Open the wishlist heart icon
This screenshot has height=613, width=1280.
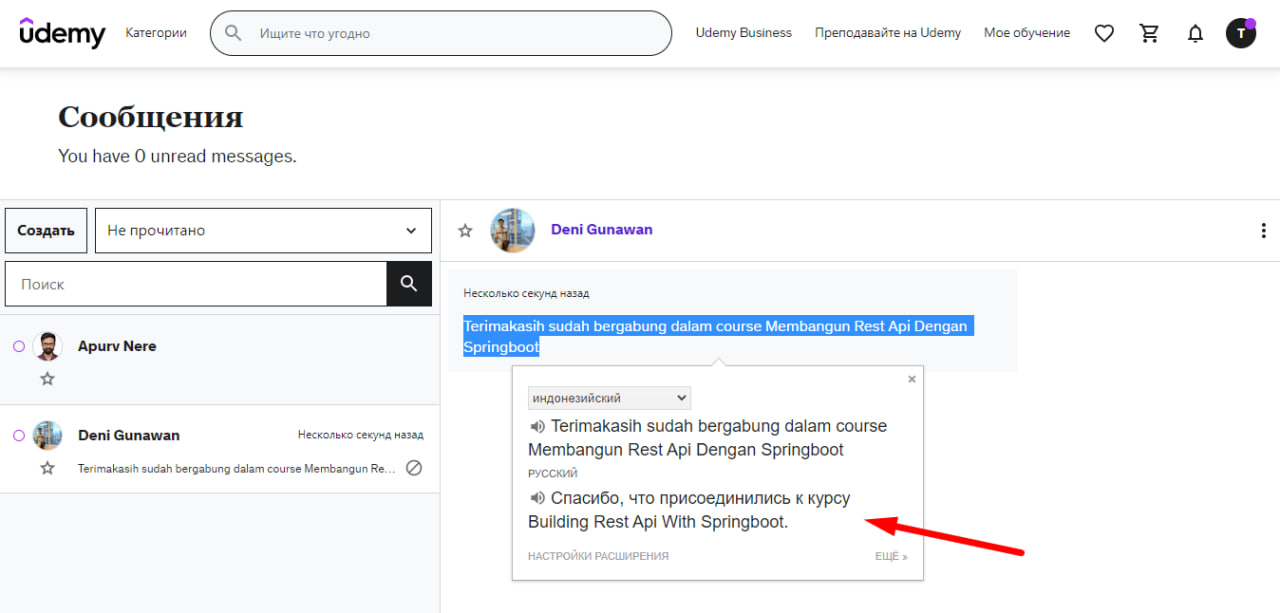click(1104, 33)
